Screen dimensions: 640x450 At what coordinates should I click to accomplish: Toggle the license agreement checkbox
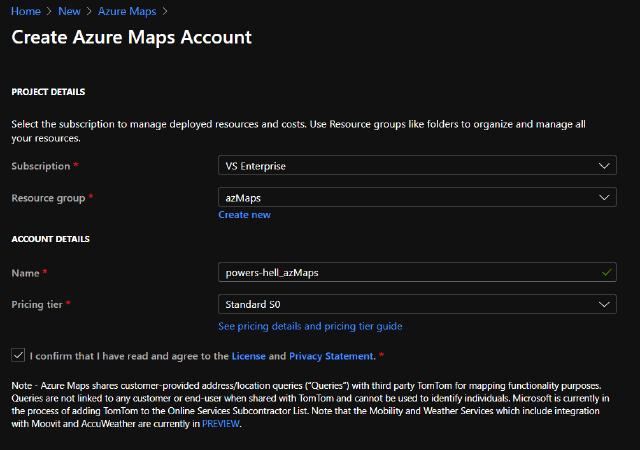point(18,355)
